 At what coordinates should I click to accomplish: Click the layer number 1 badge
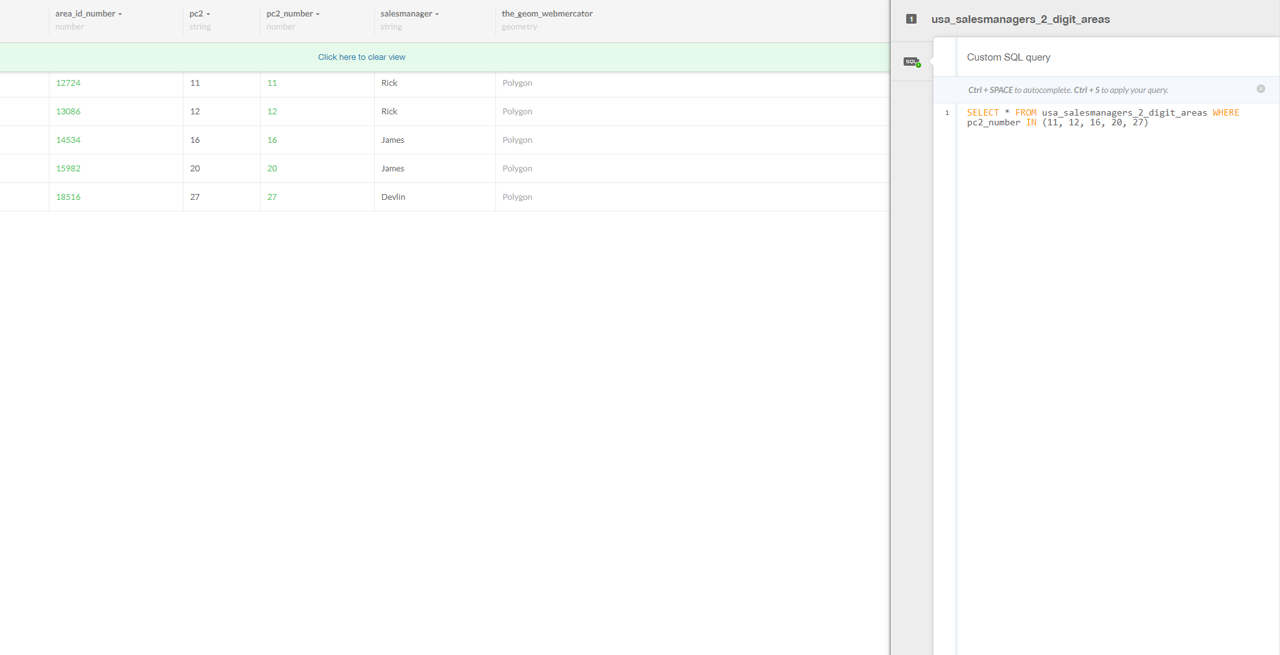(911, 19)
